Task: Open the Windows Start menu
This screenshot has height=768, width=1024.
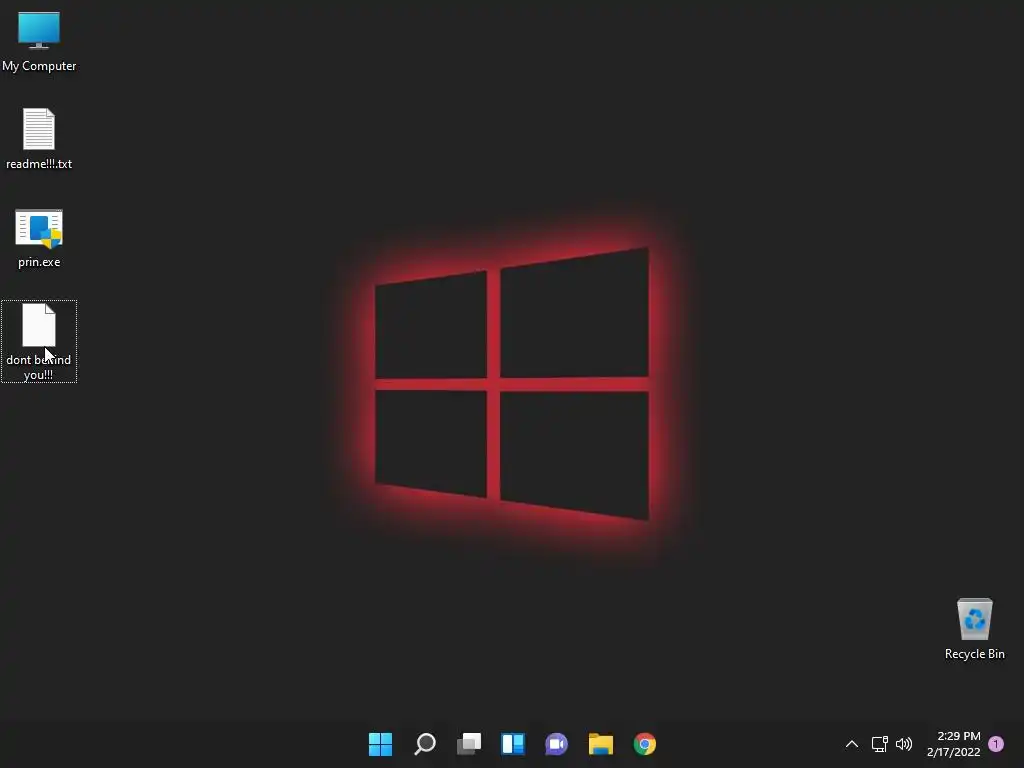Action: (380, 744)
